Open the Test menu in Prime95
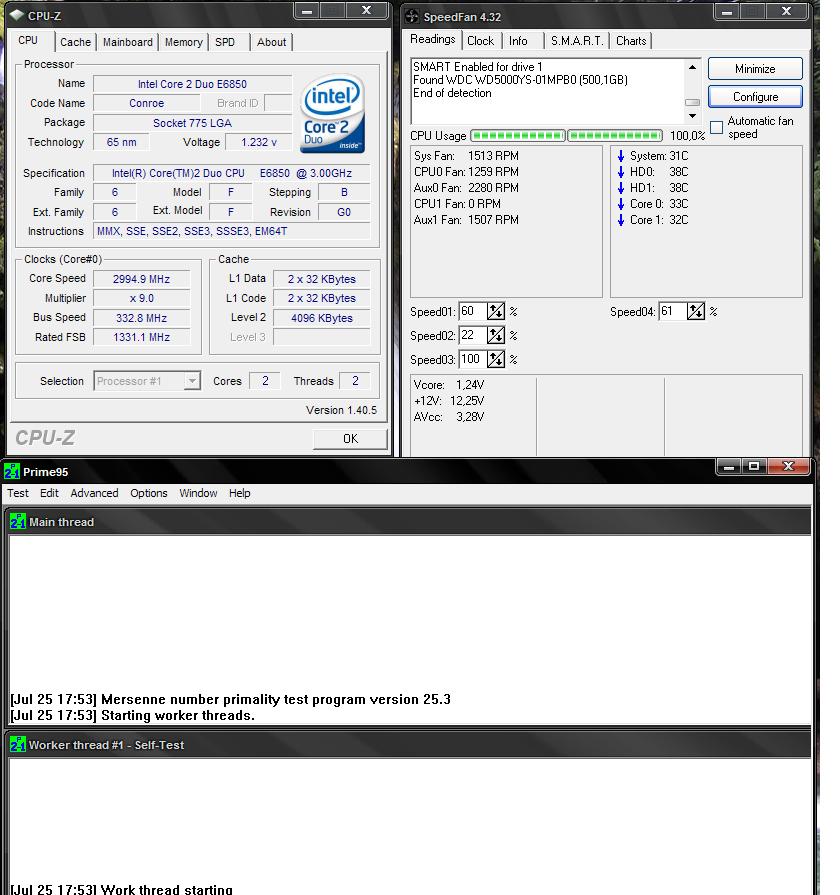The height and width of the screenshot is (895, 840). point(18,493)
